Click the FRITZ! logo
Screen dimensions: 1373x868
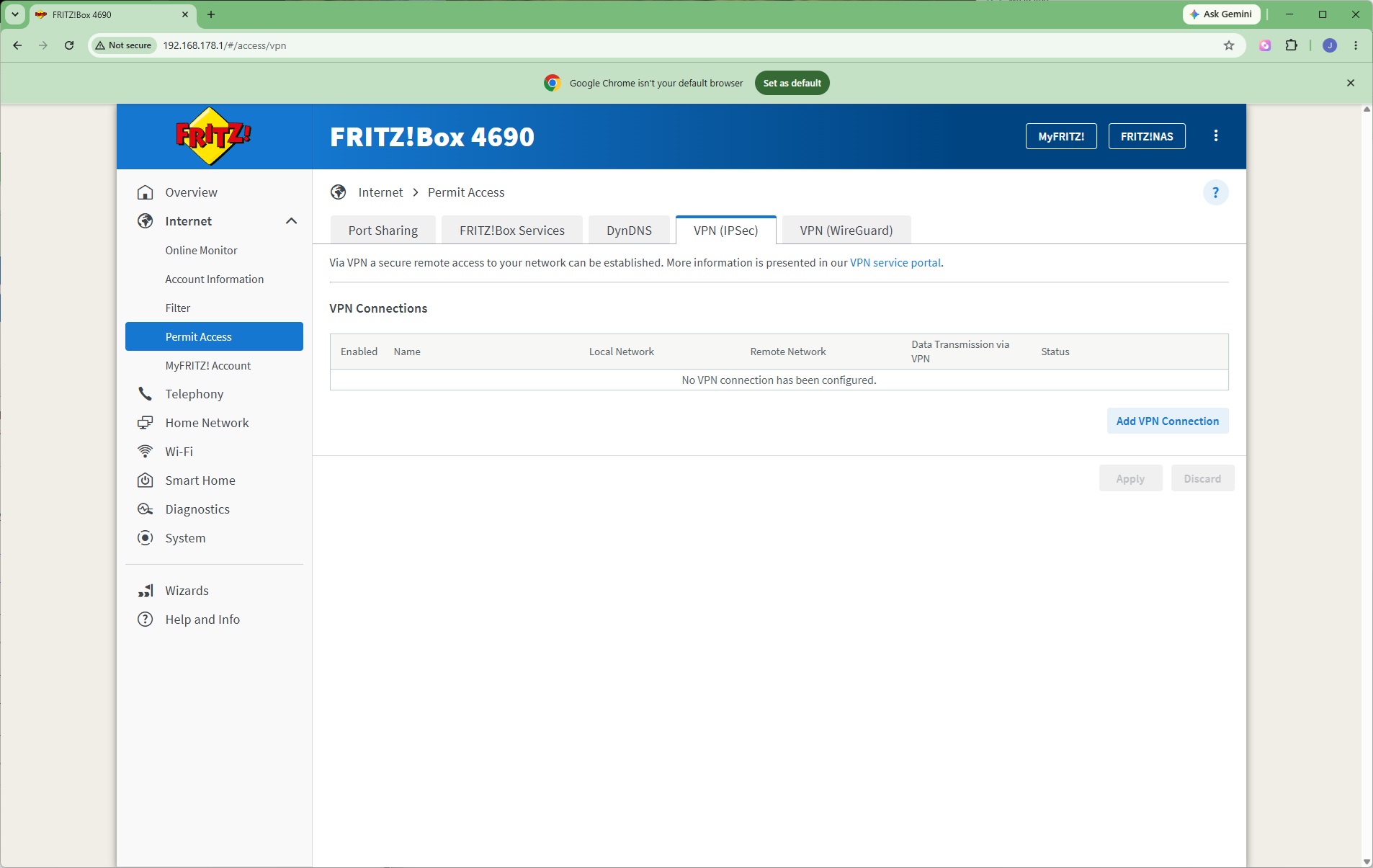(x=214, y=136)
